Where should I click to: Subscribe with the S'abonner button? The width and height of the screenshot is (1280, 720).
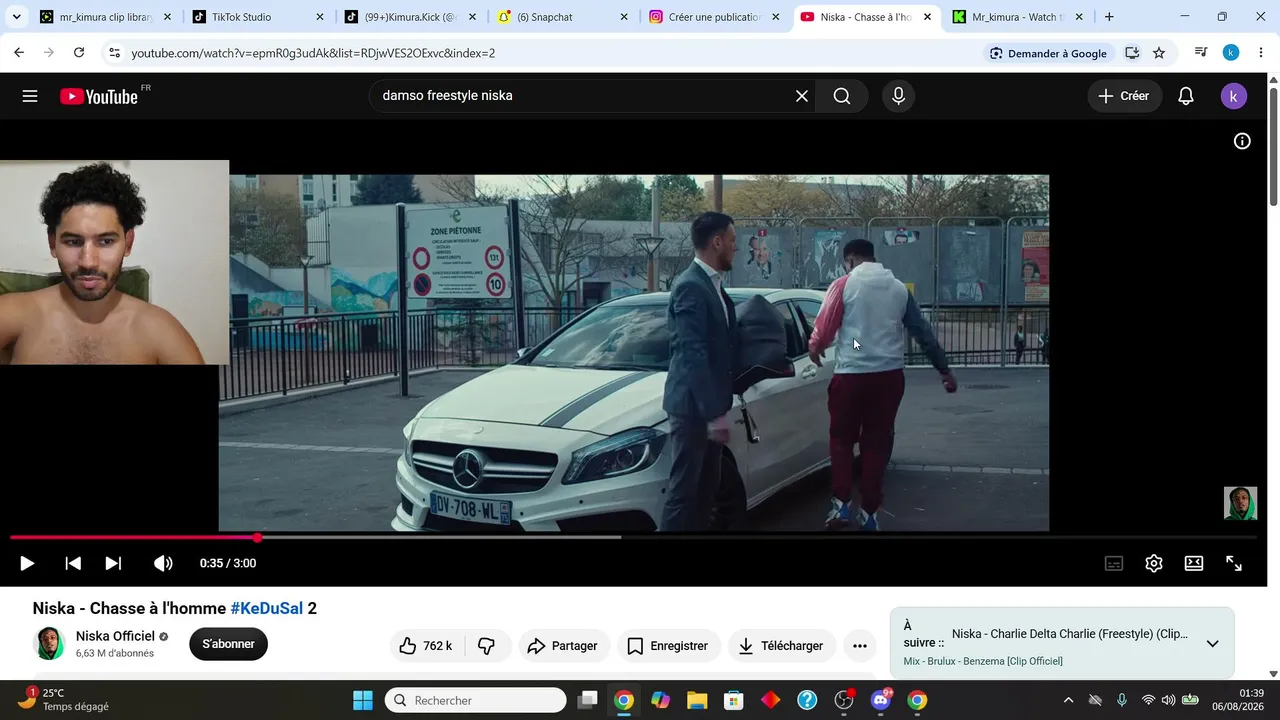pos(229,644)
